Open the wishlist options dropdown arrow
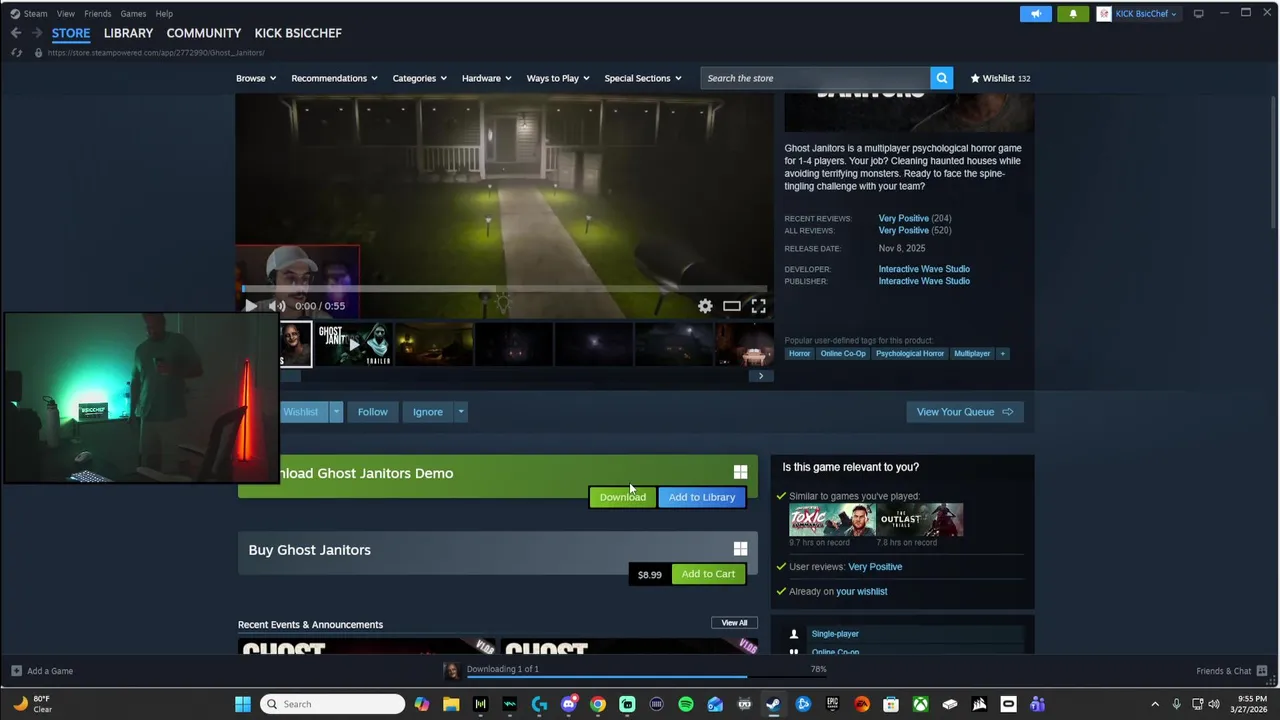This screenshot has width=1280, height=720. coord(336,412)
